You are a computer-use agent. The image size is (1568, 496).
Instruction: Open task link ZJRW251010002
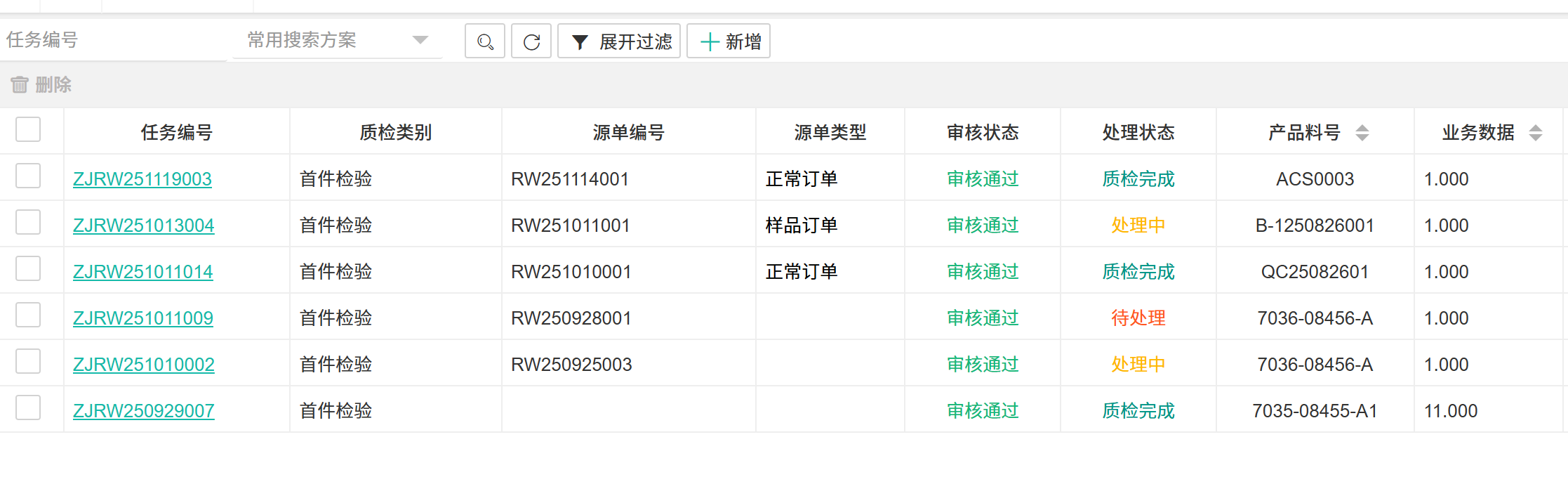(x=143, y=365)
